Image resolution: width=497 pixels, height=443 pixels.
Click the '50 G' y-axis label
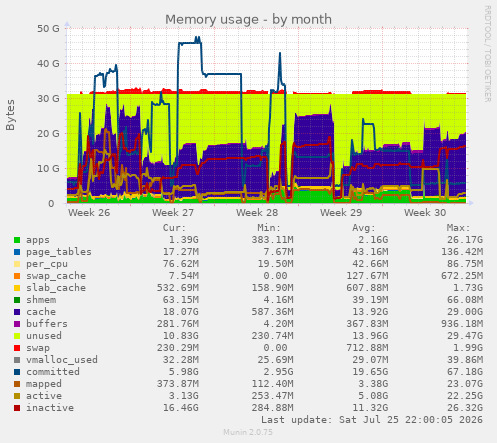click(x=48, y=29)
